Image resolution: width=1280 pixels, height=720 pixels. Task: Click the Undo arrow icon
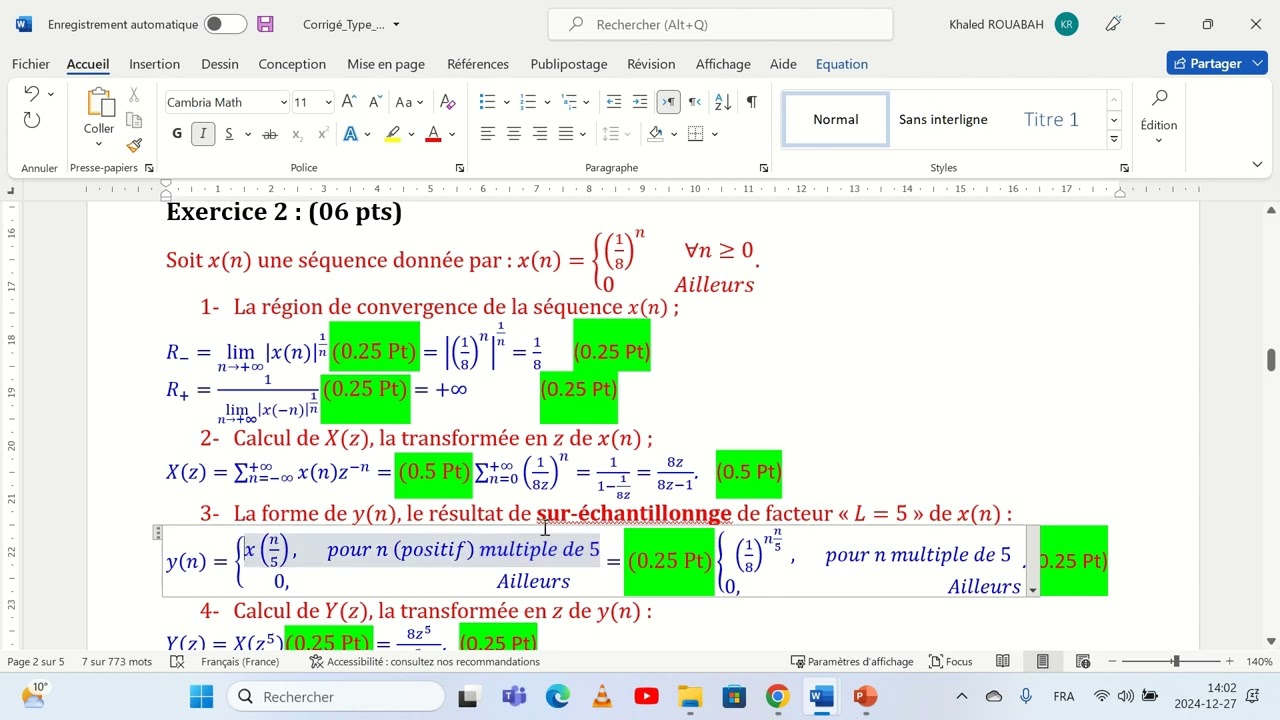pyautogui.click(x=32, y=94)
